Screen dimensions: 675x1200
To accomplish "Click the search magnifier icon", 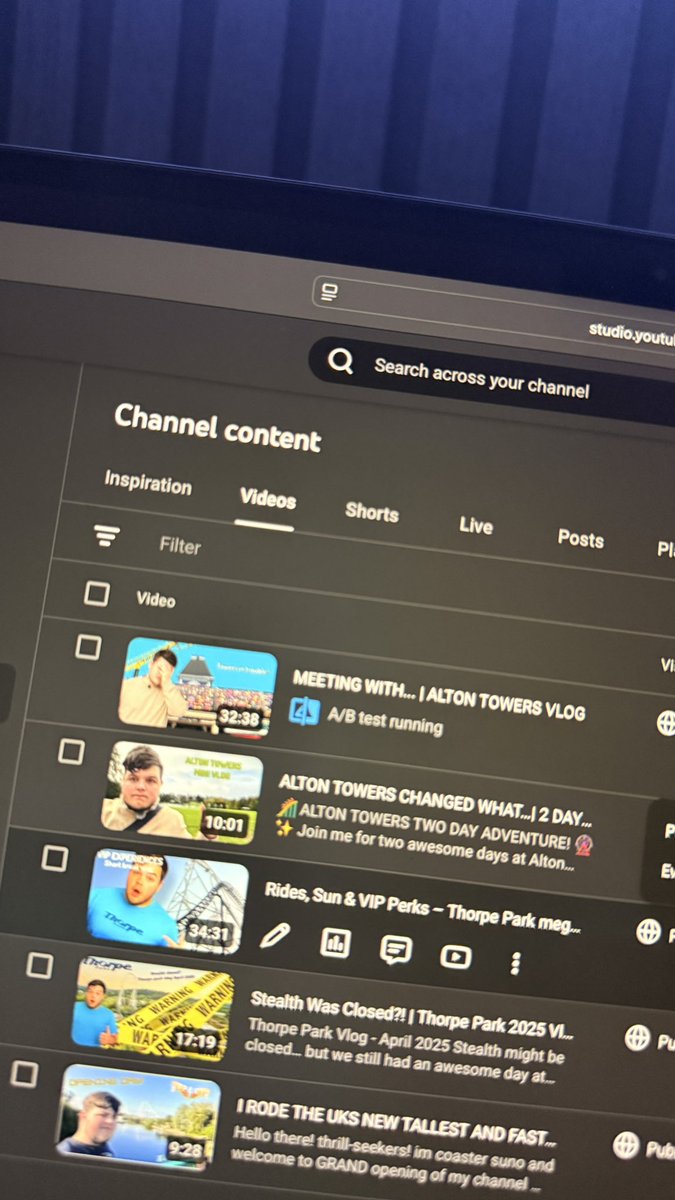I will (341, 360).
